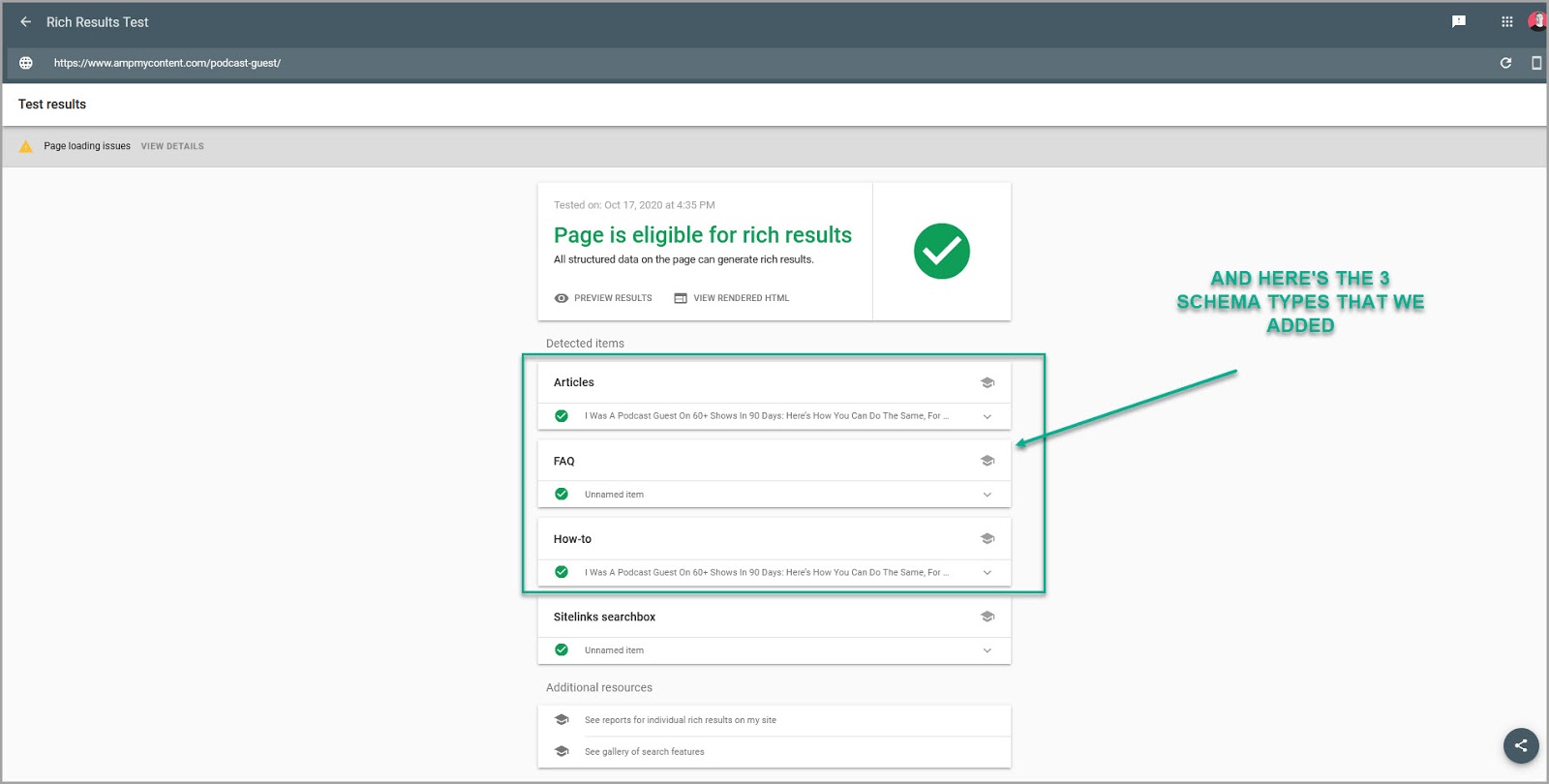Expand the FAQ Unnamed item chevron
The image size is (1549, 784).
987,495
